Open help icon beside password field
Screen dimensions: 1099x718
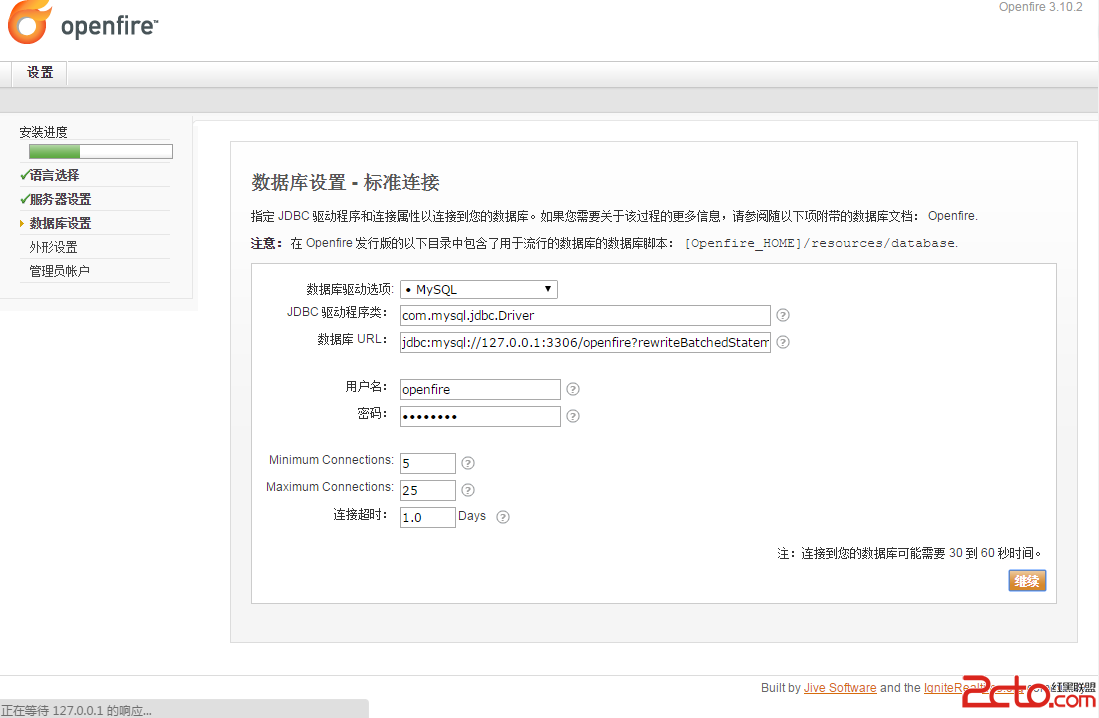pyautogui.click(x=573, y=416)
